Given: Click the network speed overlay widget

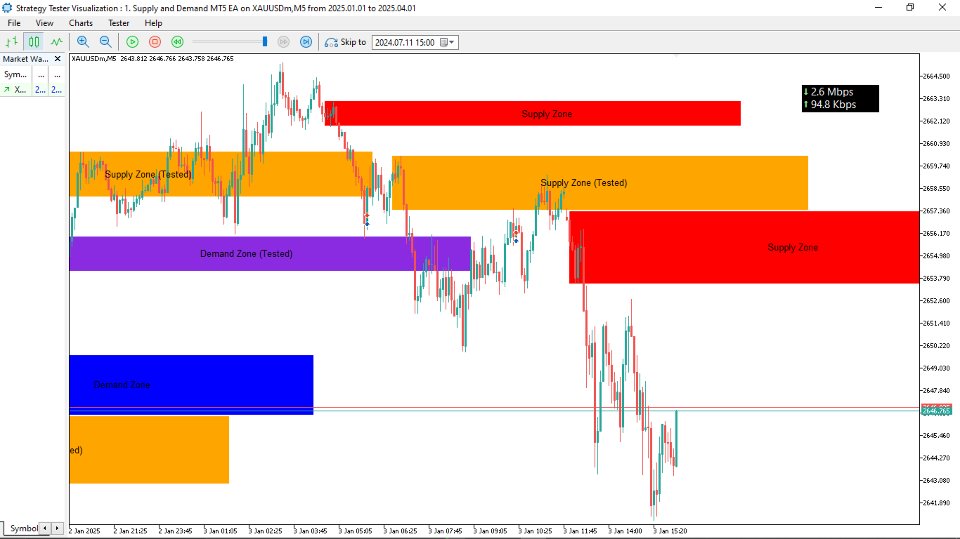Looking at the screenshot, I should 840,99.
